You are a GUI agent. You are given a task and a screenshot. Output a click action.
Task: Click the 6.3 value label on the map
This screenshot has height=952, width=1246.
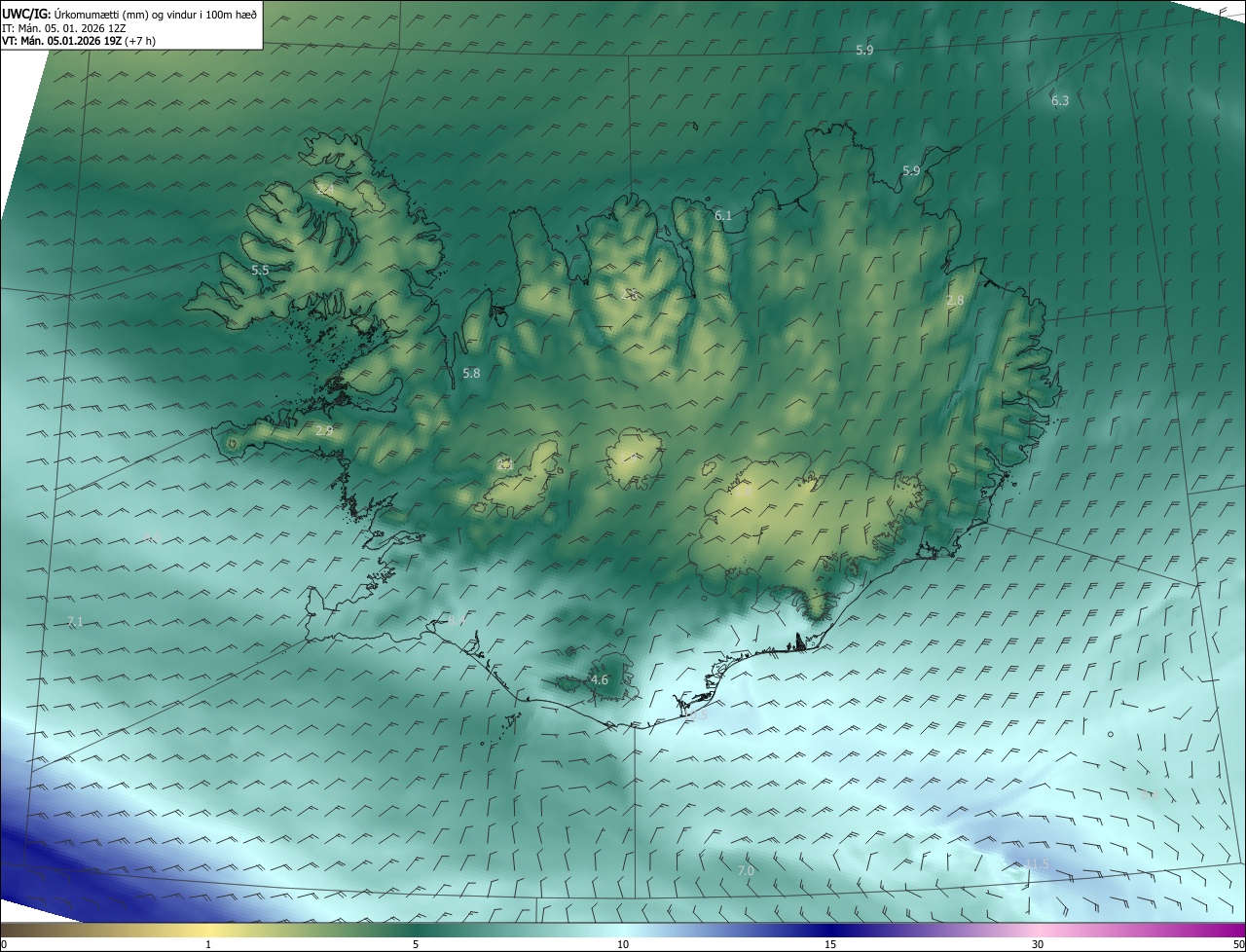click(x=1060, y=100)
